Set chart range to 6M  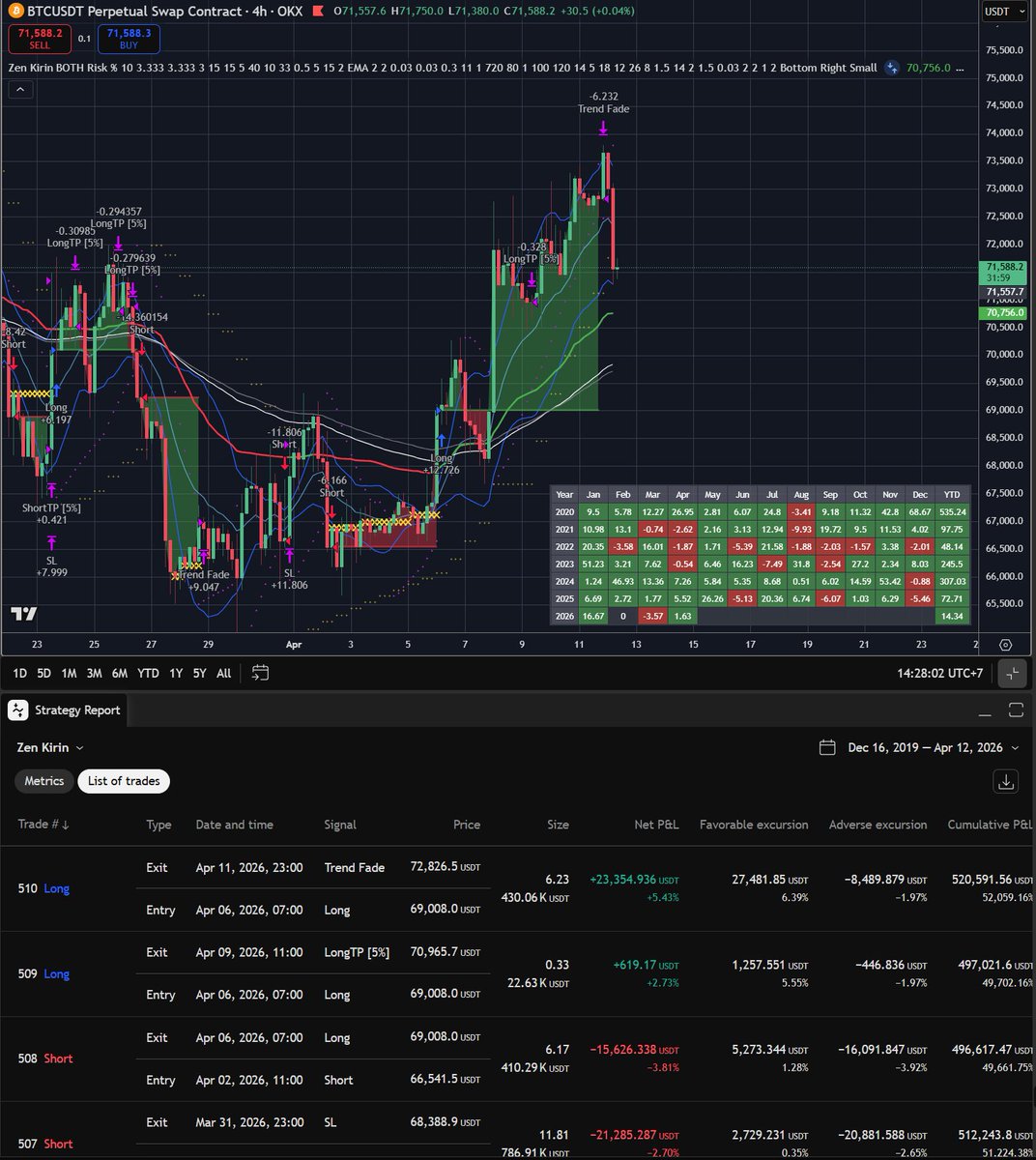(121, 673)
